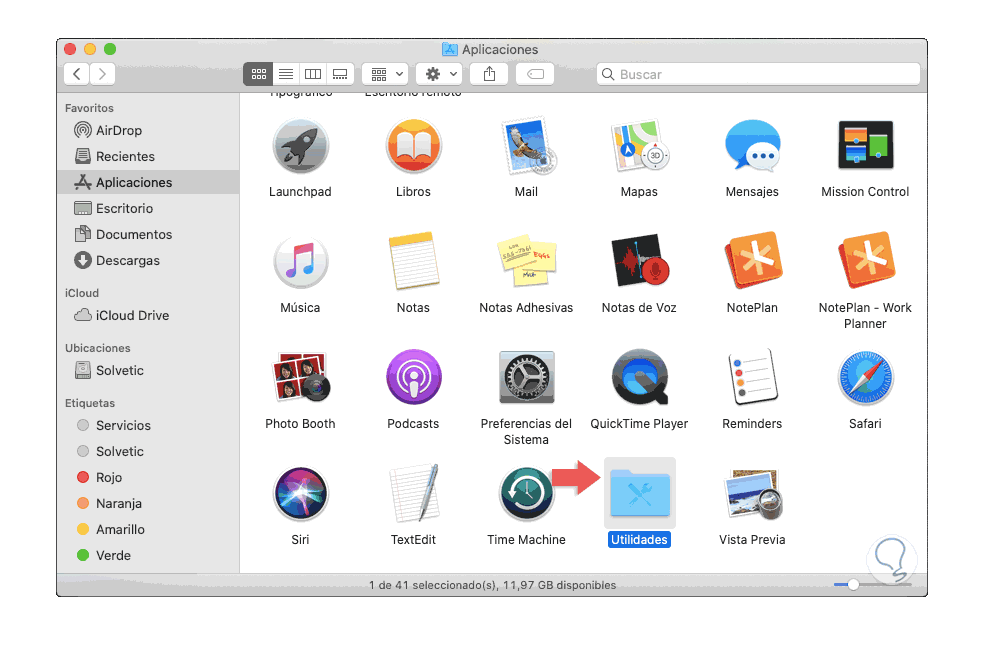Select the TextEdit app icon

(x=413, y=493)
